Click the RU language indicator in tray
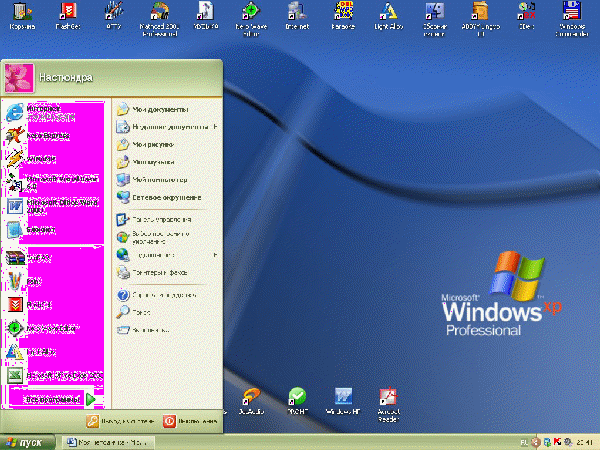 click(524, 443)
